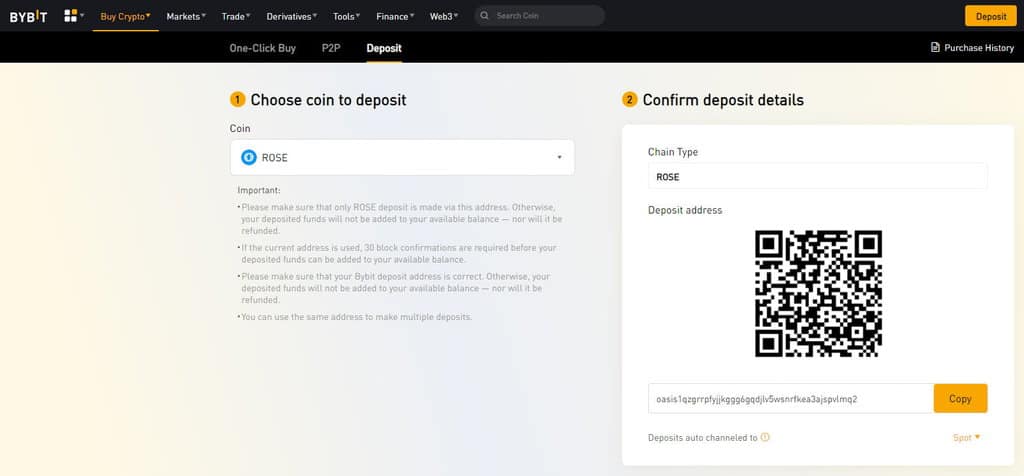Image resolution: width=1024 pixels, height=476 pixels.
Task: Expand the Trade menu
Action: [x=236, y=16]
